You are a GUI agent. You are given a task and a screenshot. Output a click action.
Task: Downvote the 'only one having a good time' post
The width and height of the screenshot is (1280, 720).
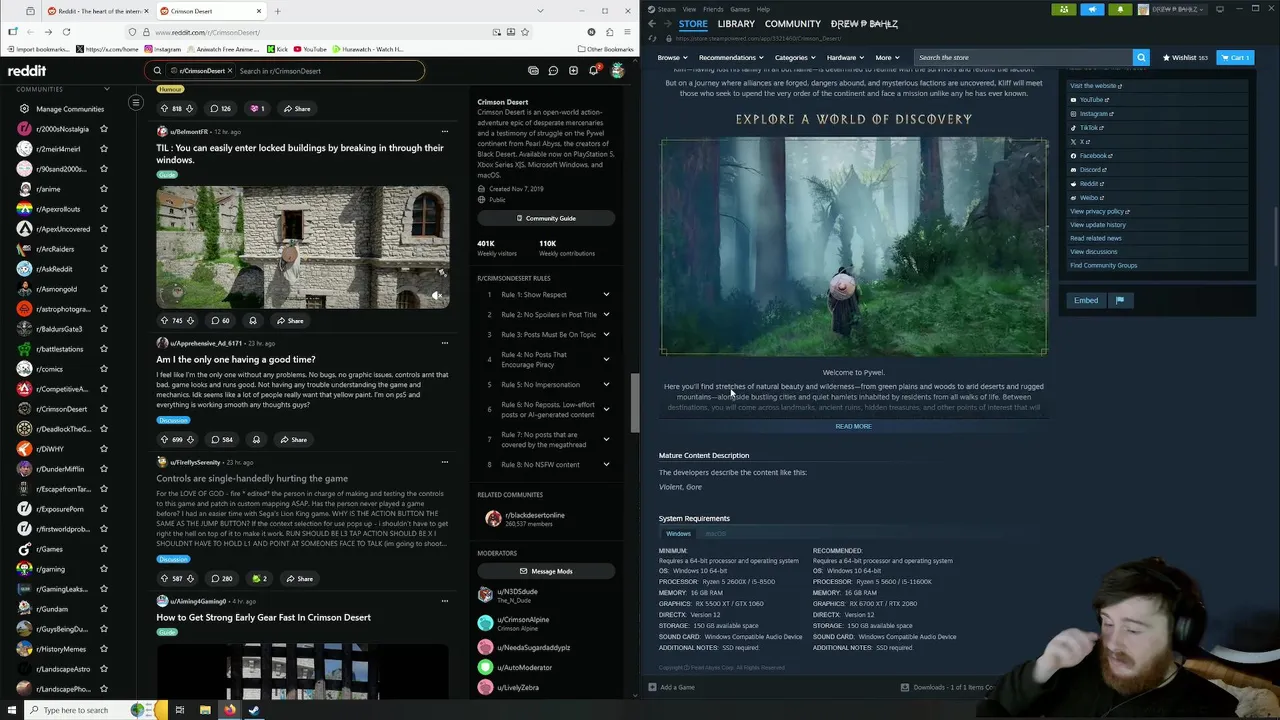189,440
